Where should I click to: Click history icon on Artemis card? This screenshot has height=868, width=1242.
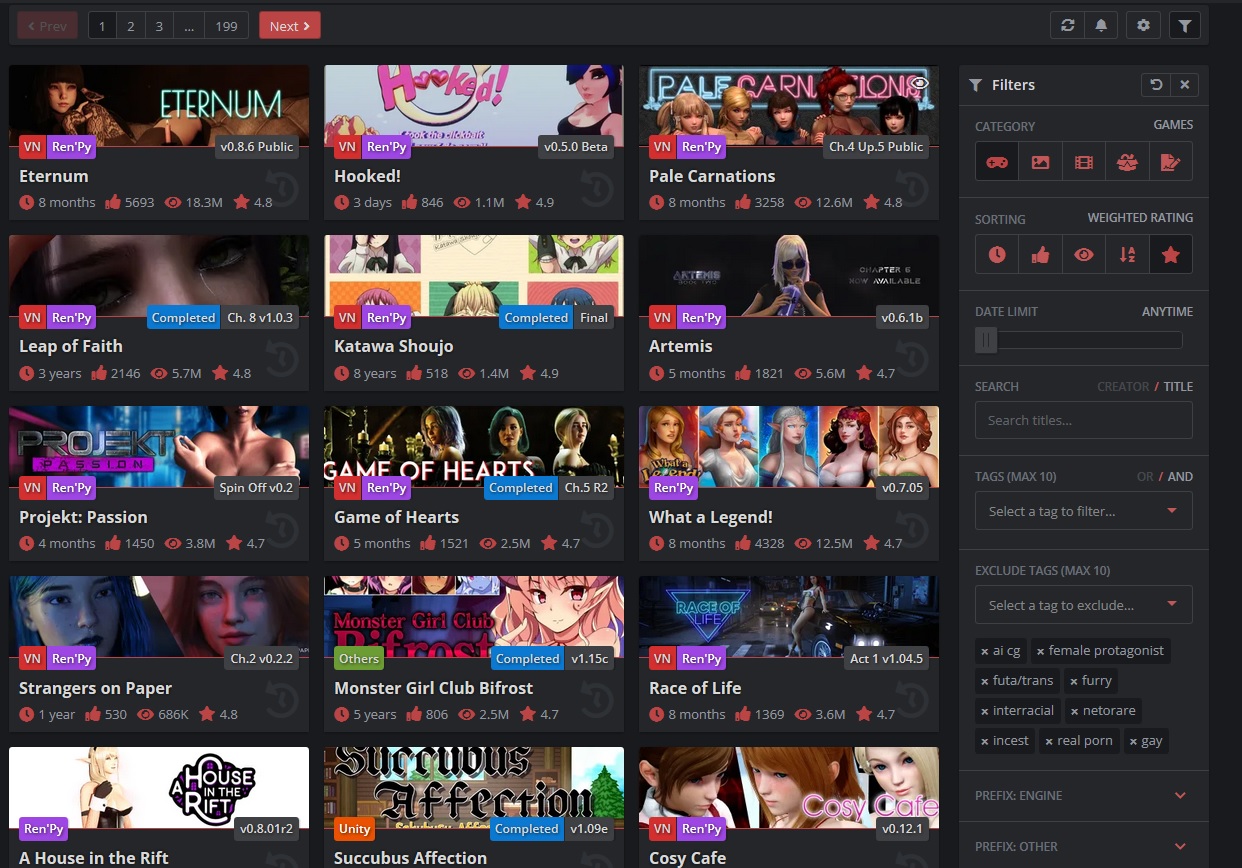point(913,358)
